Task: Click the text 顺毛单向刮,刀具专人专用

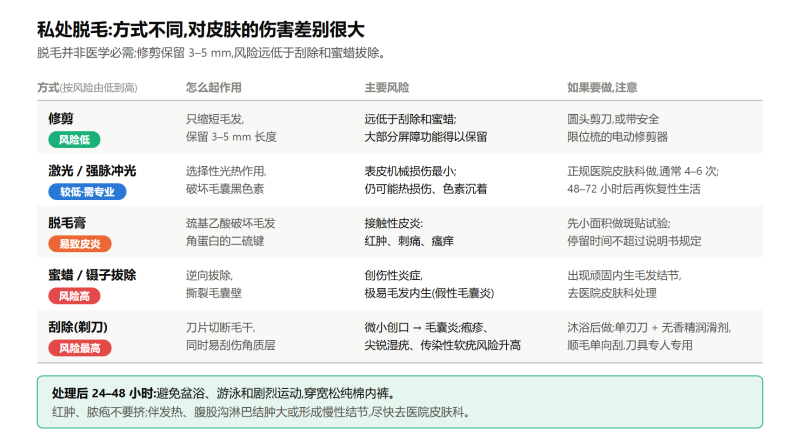Action: click(630, 345)
